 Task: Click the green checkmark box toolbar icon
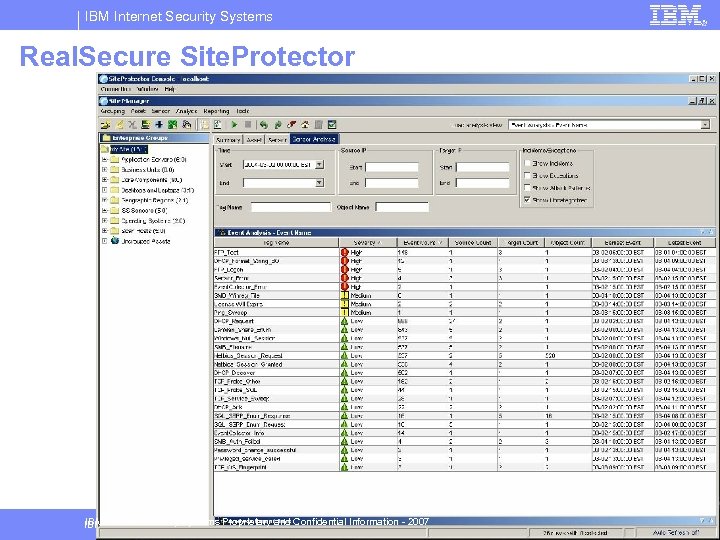point(332,124)
